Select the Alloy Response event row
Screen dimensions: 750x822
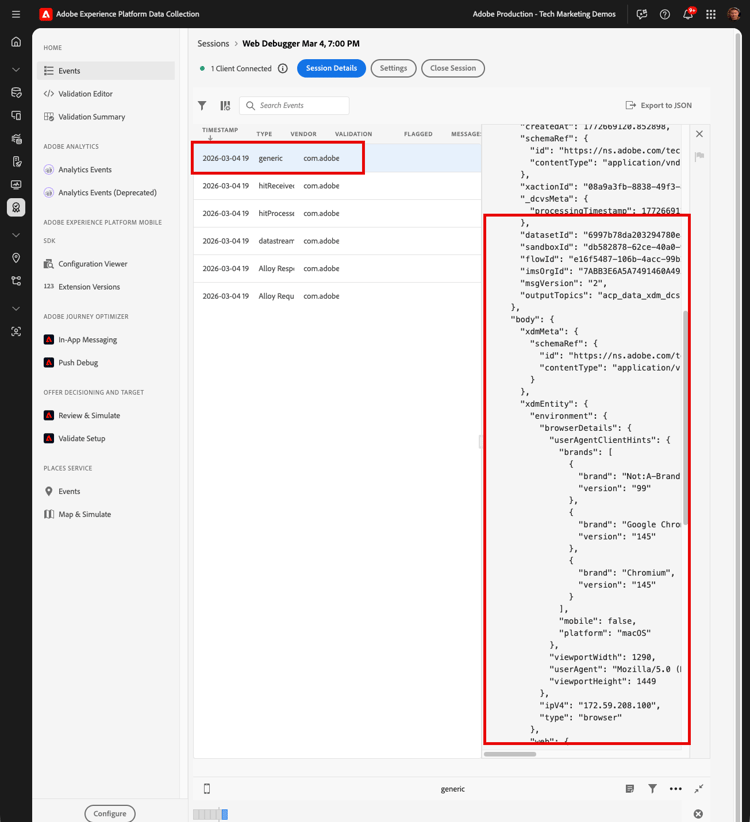point(337,268)
